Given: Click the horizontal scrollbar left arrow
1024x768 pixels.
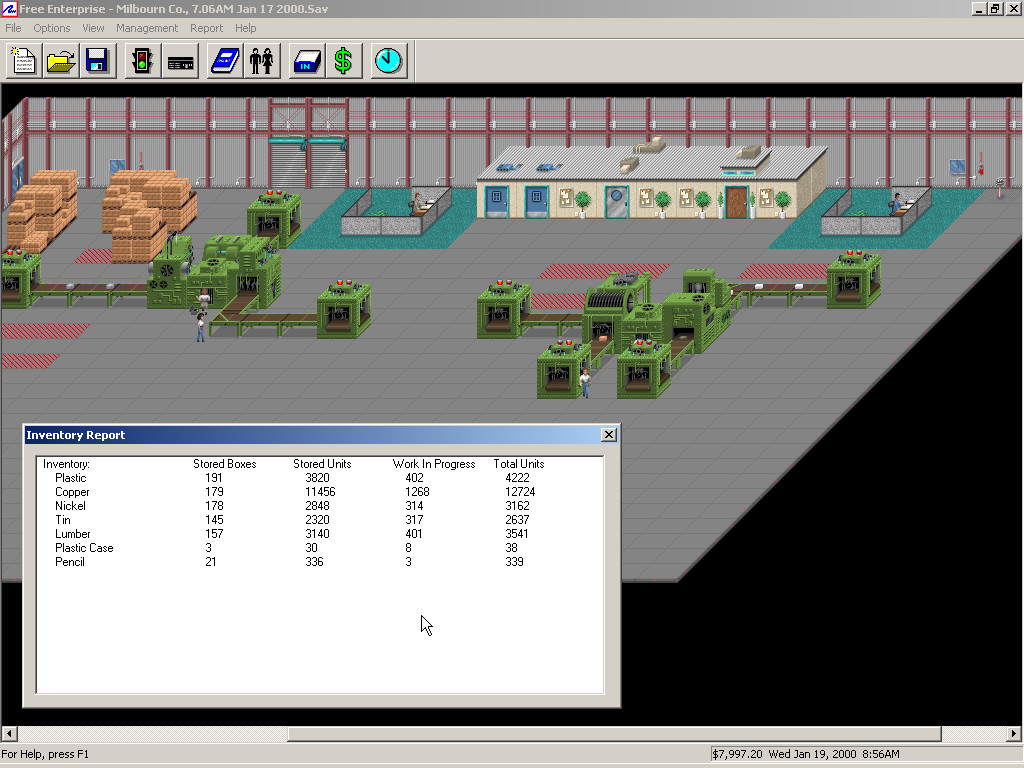Looking at the screenshot, I should coord(8,733).
